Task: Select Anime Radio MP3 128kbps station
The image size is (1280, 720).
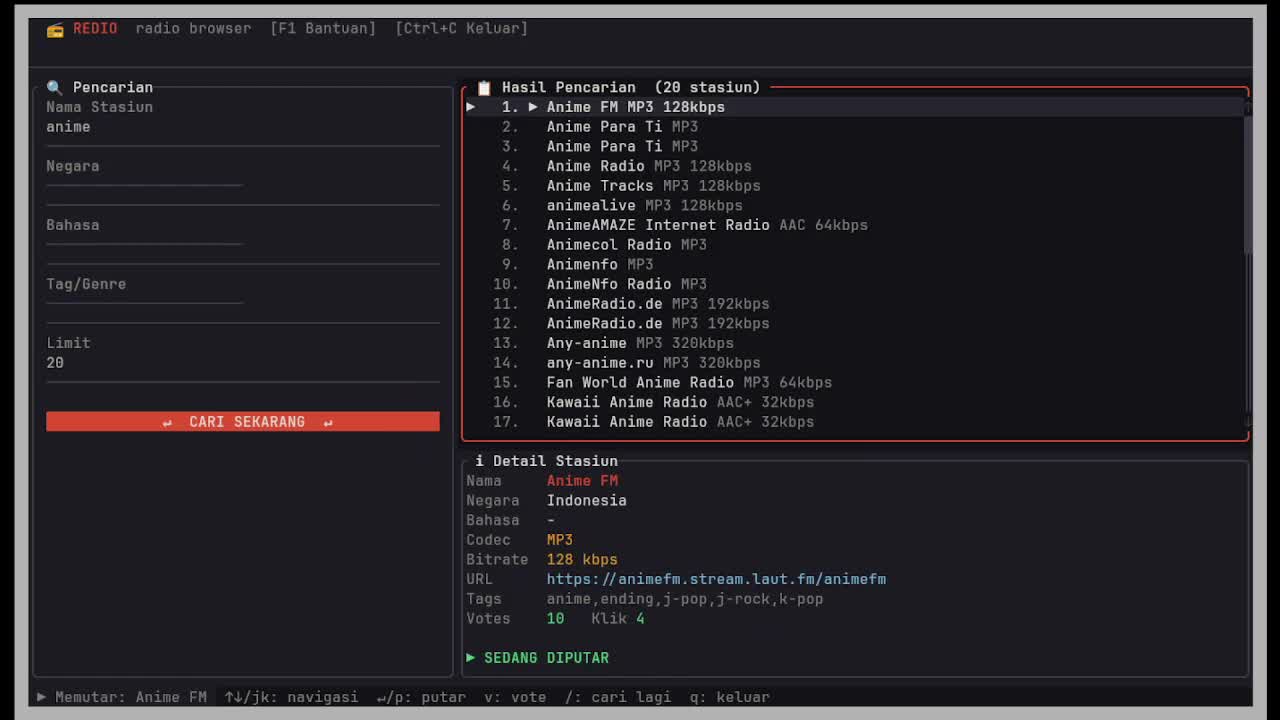Action: click(x=855, y=166)
